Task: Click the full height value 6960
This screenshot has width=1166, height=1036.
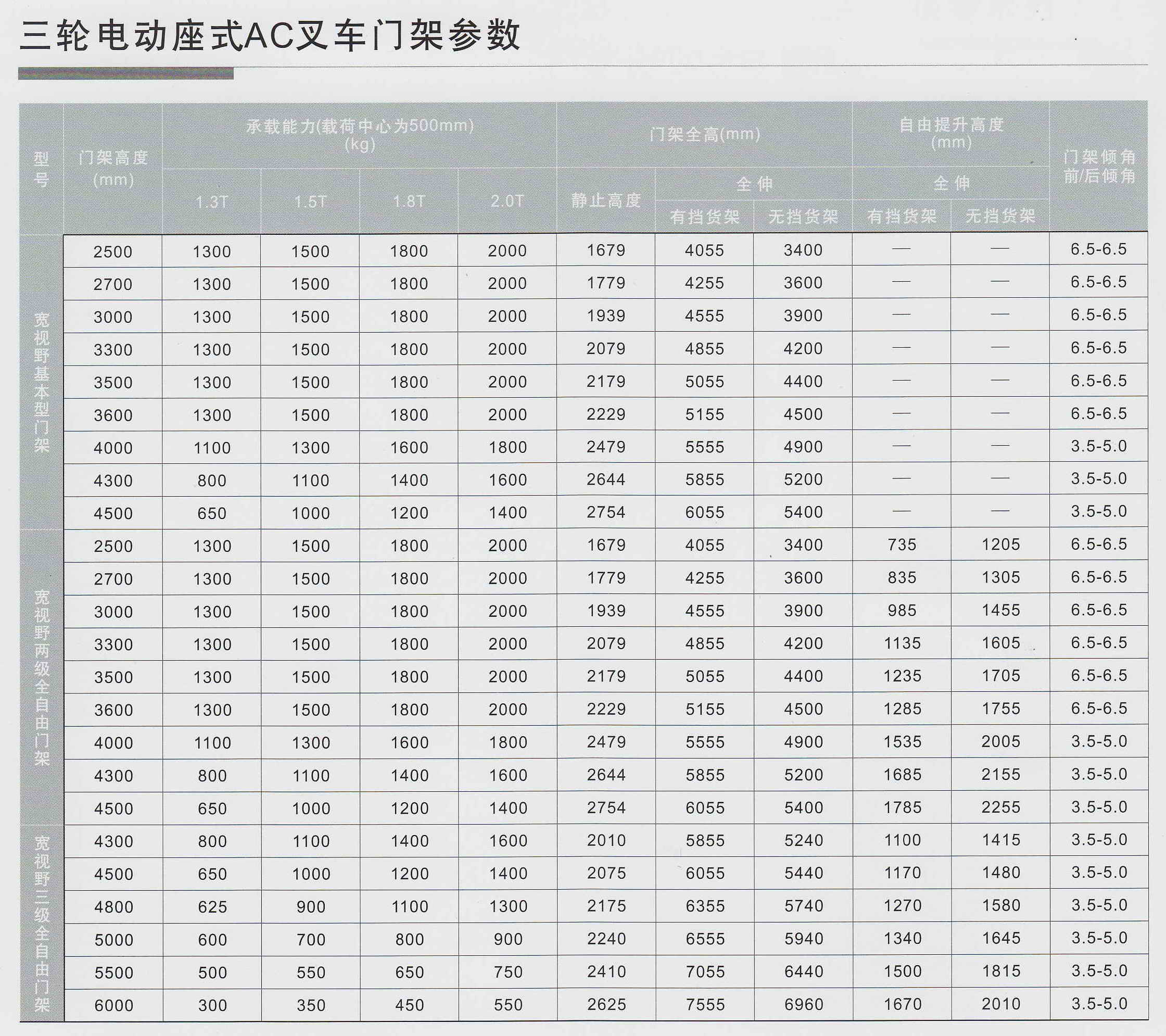Action: pos(804,1004)
